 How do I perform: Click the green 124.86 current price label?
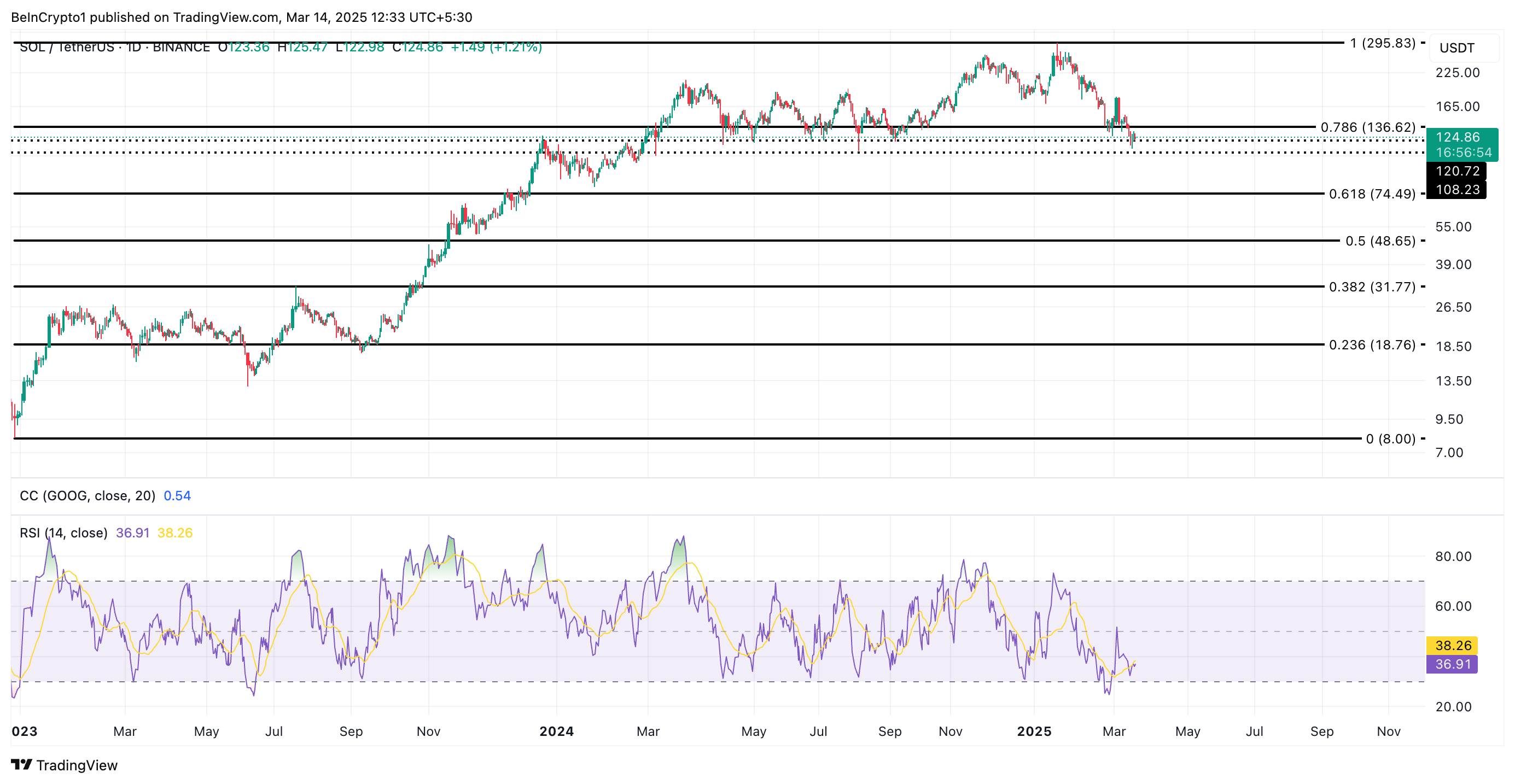pos(1458,138)
